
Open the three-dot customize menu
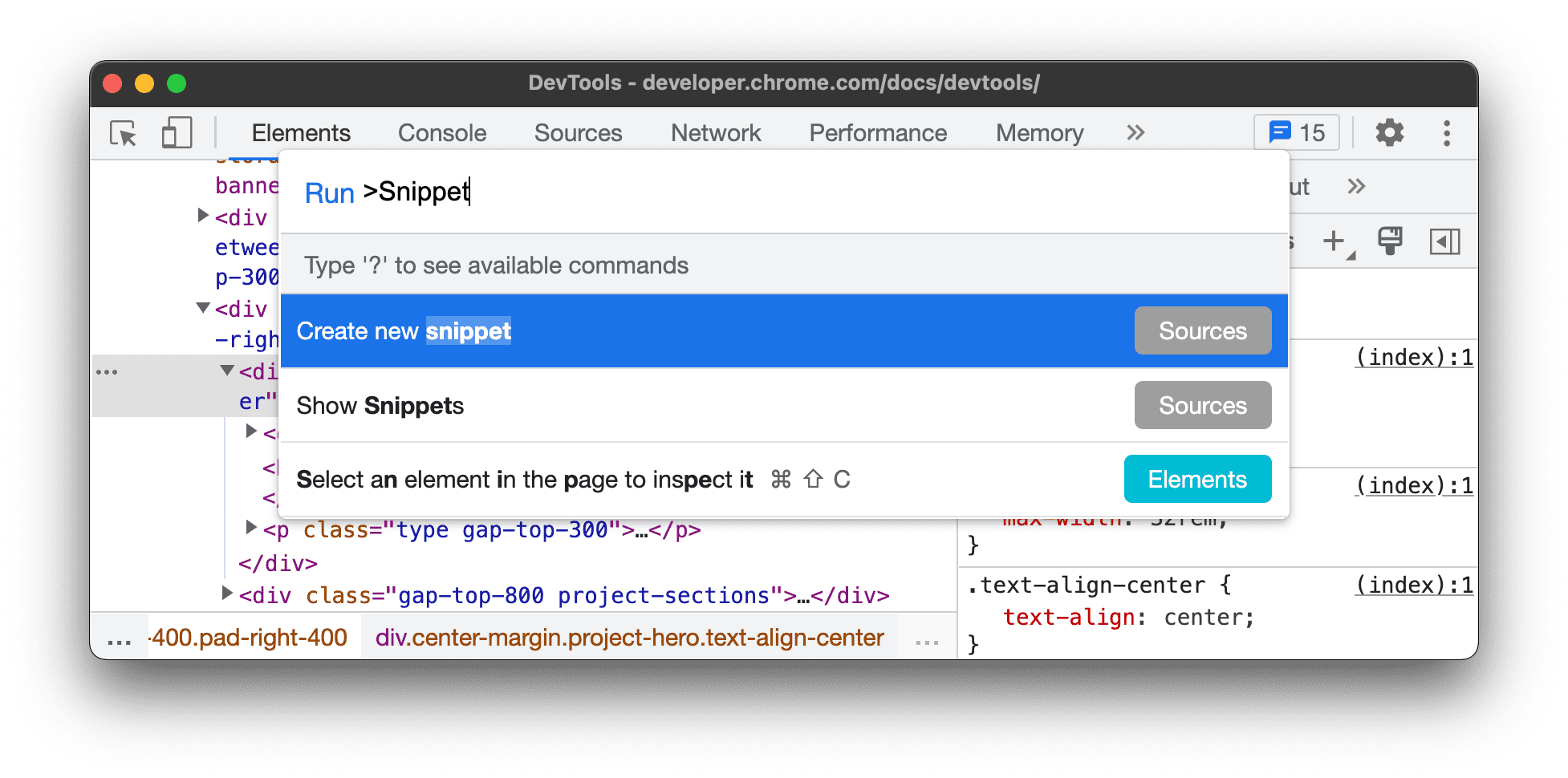point(1447,133)
